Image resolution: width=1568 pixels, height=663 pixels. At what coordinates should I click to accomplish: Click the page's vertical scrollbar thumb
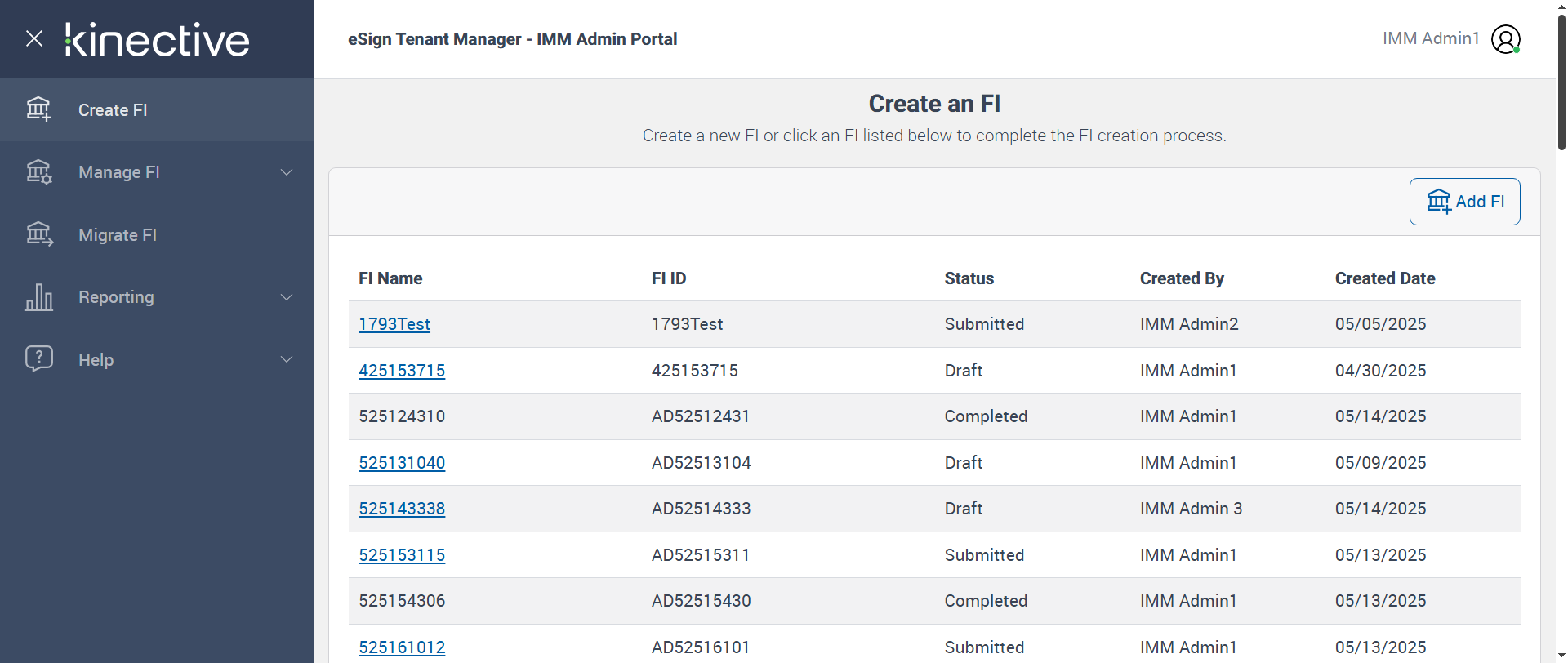pos(1561,82)
